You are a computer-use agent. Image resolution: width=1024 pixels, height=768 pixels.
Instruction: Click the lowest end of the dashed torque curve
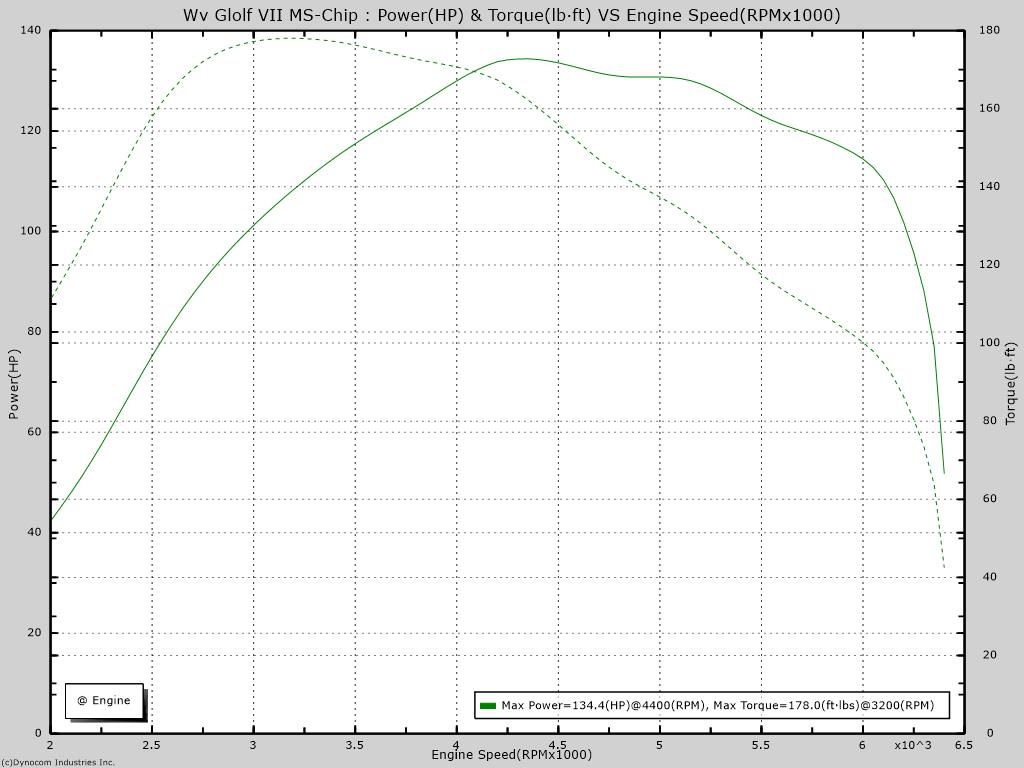(x=944, y=568)
